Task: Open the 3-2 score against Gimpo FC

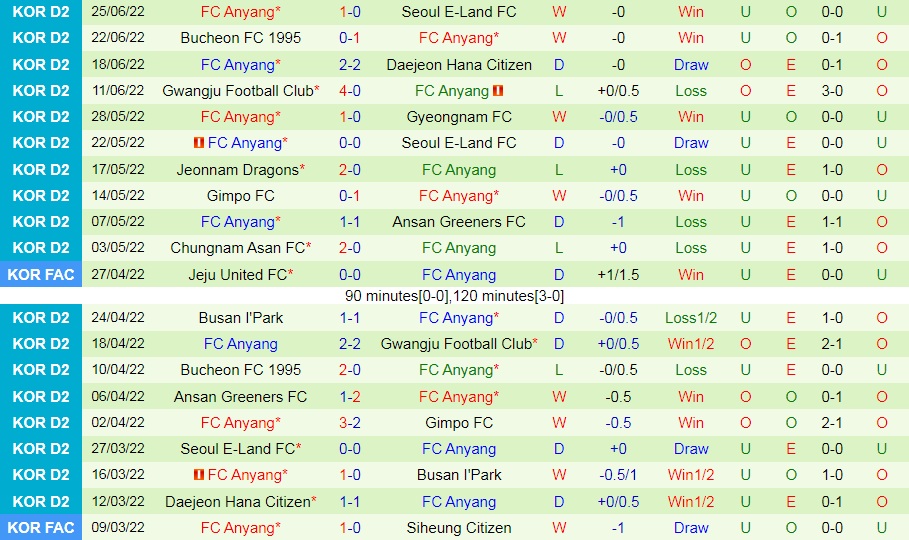Action: (350, 423)
